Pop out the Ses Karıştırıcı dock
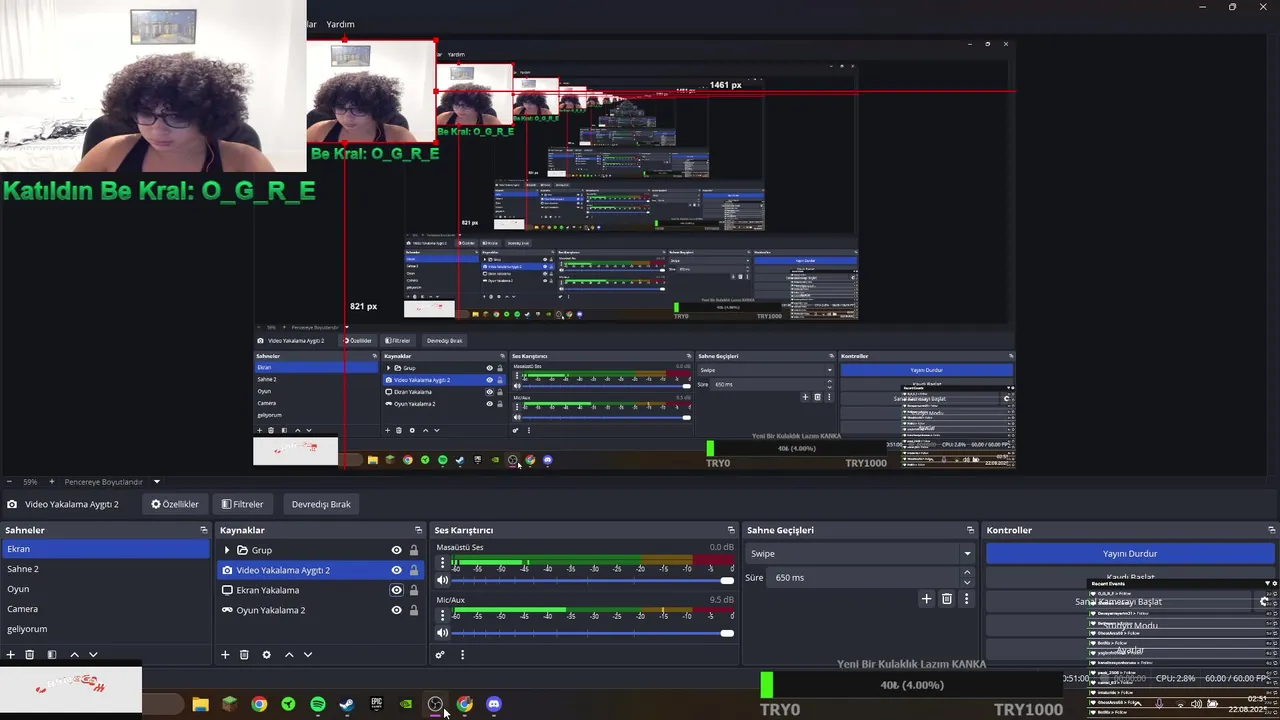The height and width of the screenshot is (720, 1280). [731, 530]
